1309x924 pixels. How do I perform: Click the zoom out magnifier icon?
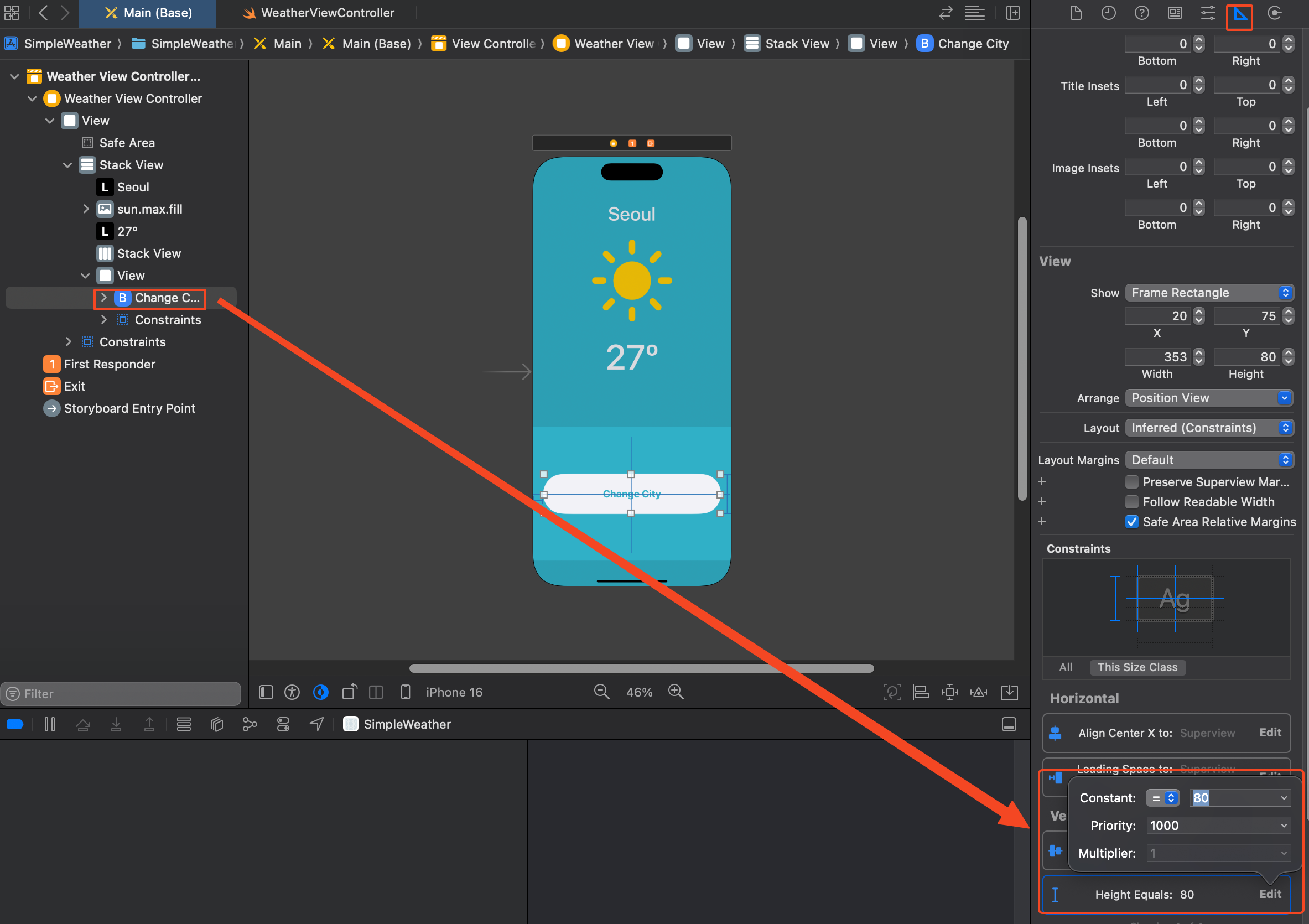pos(601,692)
